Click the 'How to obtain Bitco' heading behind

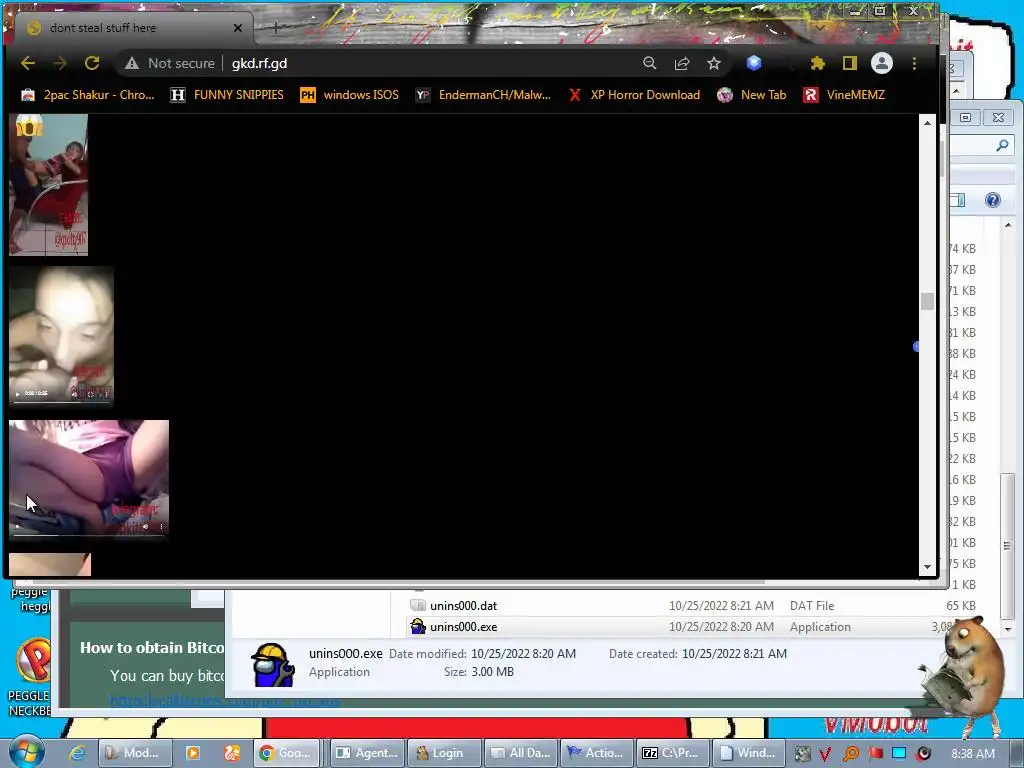[152, 648]
